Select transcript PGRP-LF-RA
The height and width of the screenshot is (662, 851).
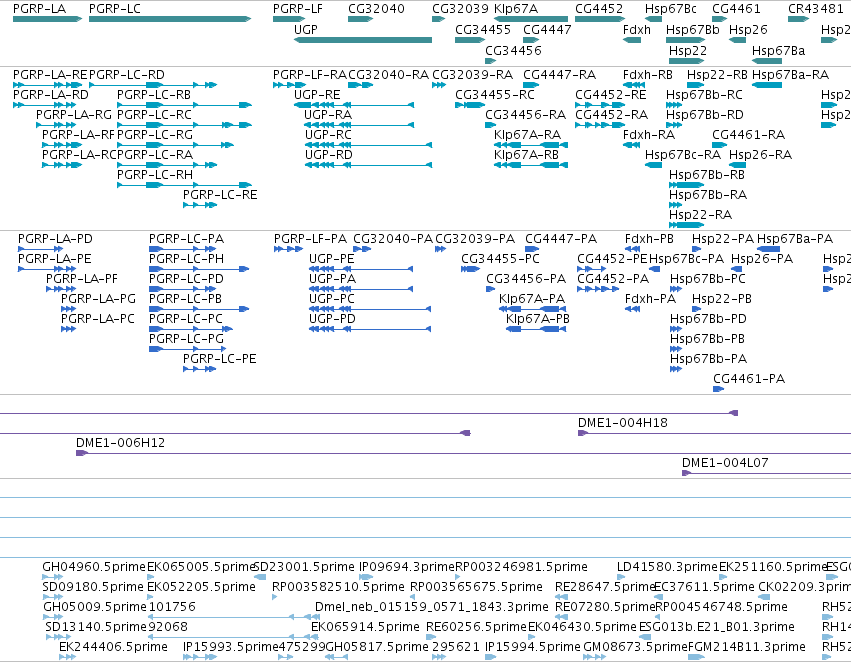[x=290, y=85]
